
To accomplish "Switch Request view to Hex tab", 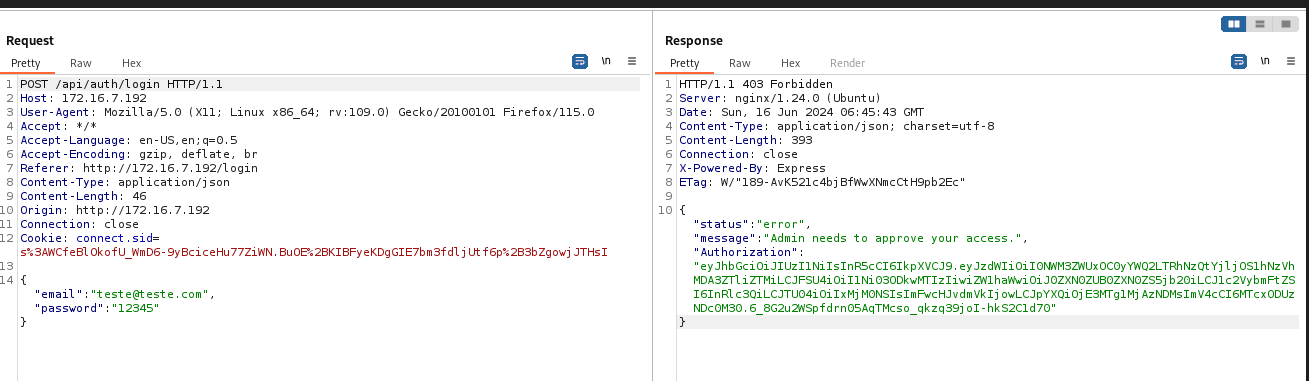I will [131, 63].
